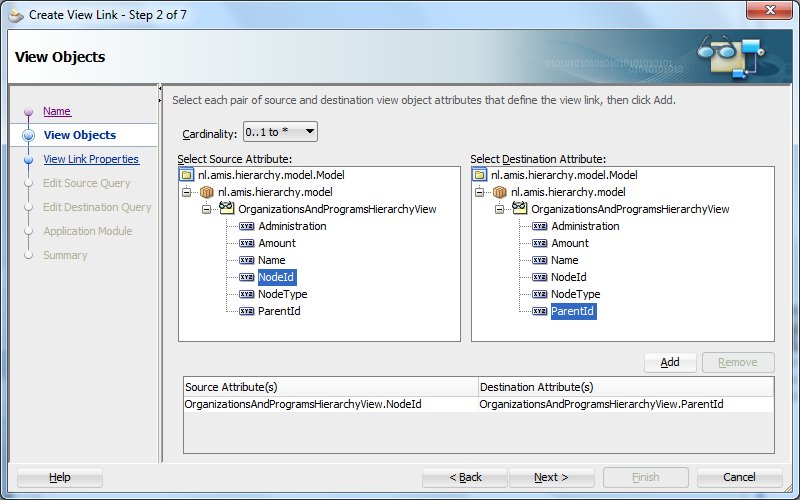Select Amount in the source attribute tree

277,243
